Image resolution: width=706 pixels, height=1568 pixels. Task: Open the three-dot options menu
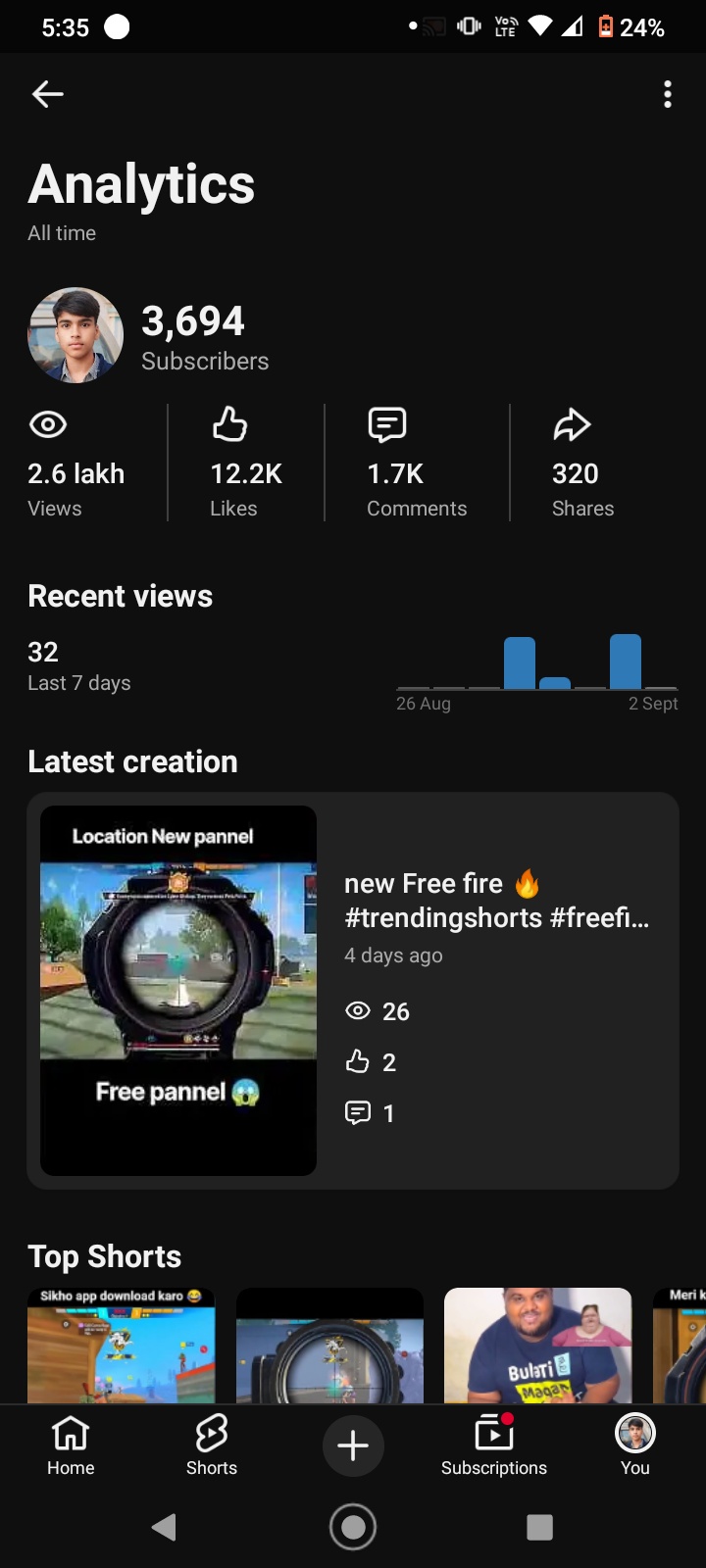click(x=668, y=94)
